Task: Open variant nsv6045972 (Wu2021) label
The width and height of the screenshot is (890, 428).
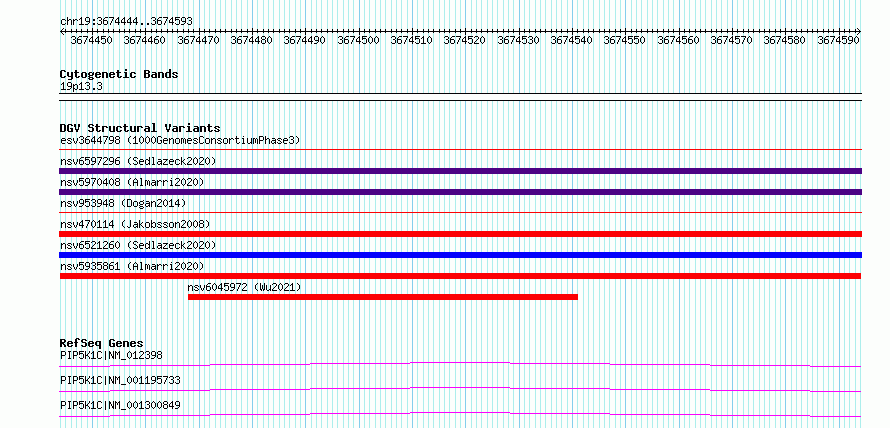Action: (x=244, y=287)
